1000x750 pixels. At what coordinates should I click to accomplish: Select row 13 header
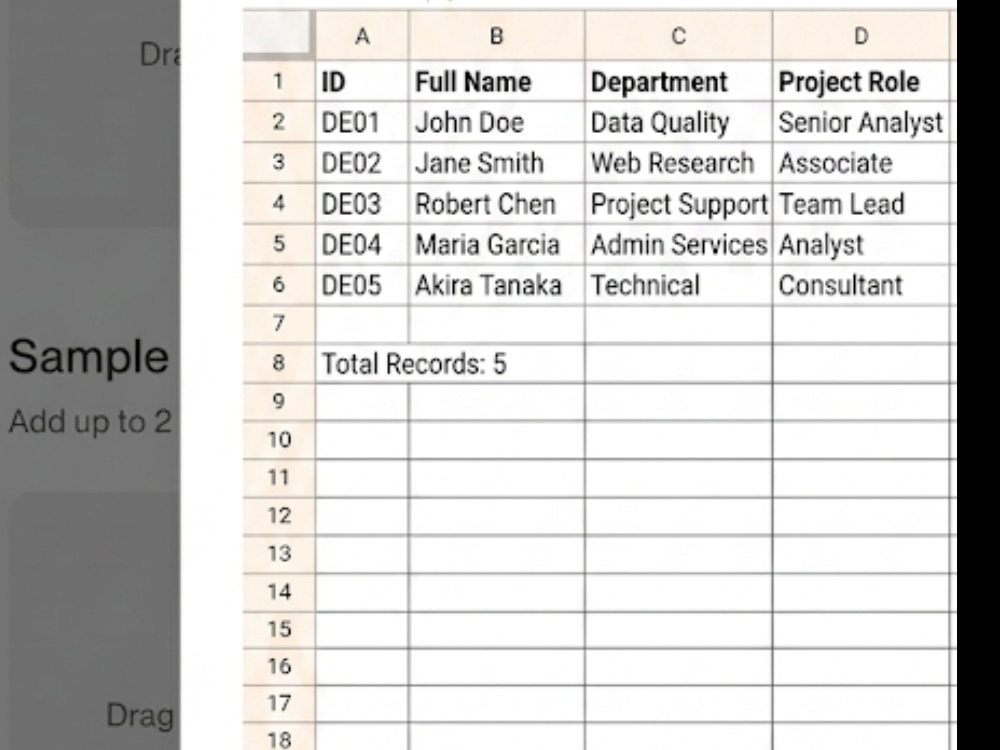279,554
